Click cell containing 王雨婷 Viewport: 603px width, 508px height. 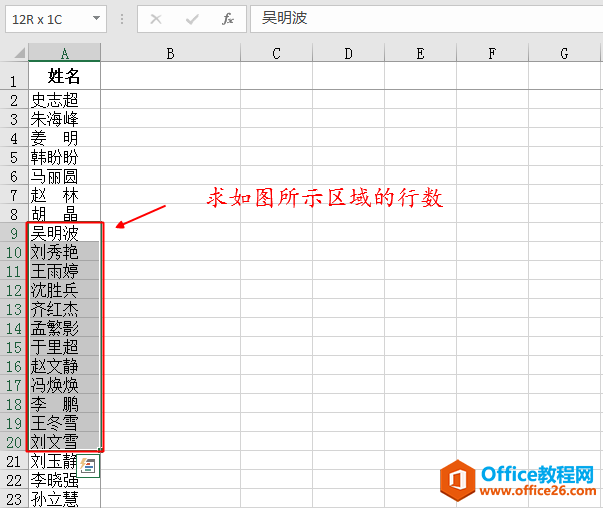65,271
